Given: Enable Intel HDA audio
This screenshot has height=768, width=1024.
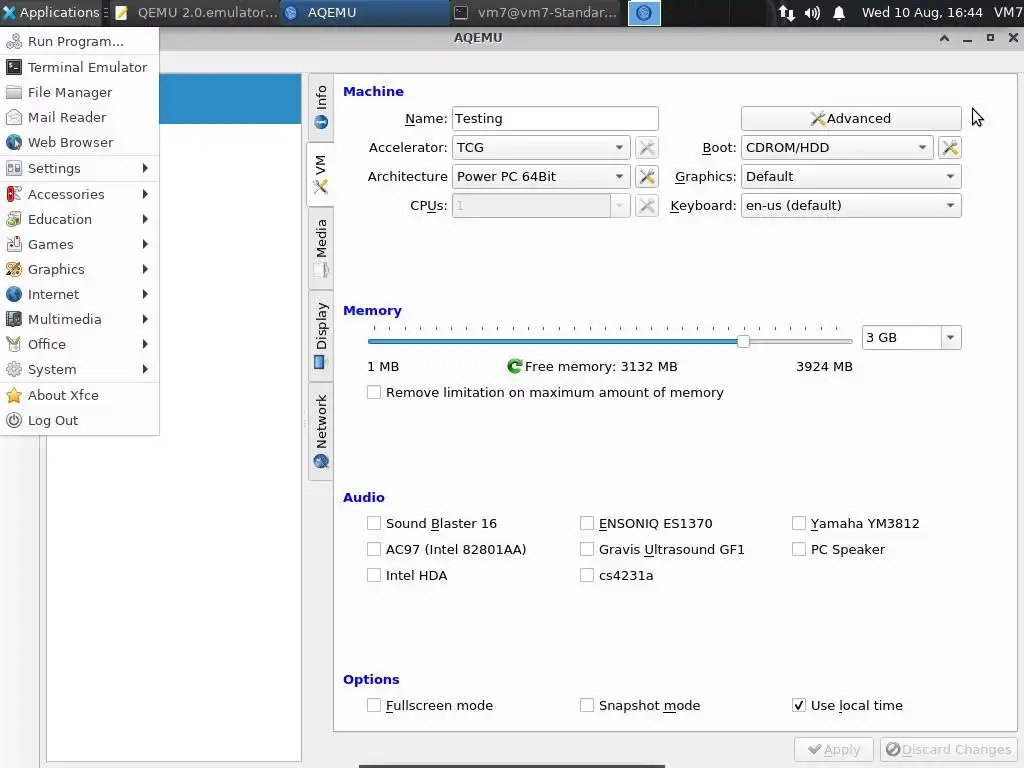Looking at the screenshot, I should point(374,575).
